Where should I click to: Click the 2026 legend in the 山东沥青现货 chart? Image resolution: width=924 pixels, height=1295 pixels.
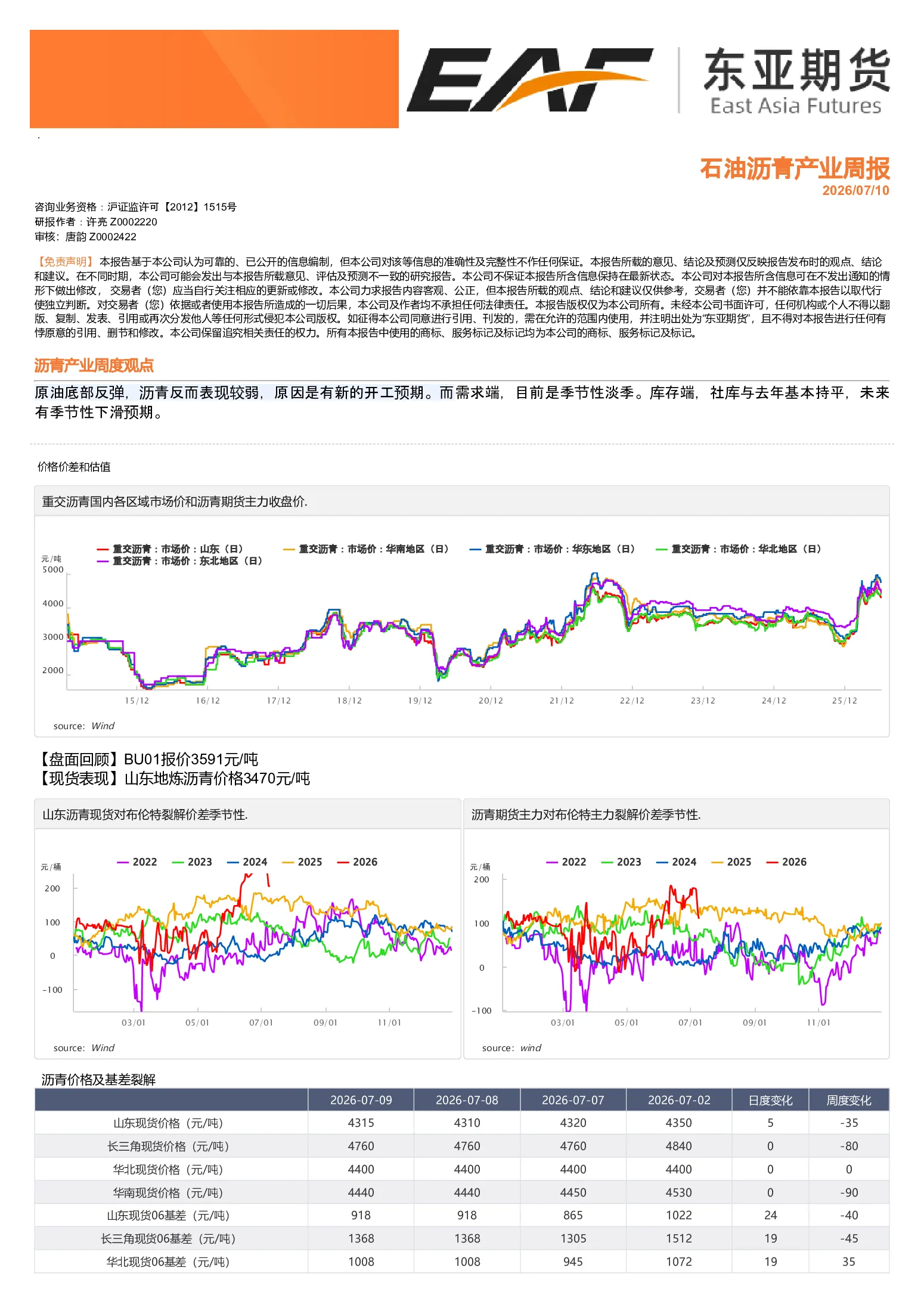click(x=357, y=862)
